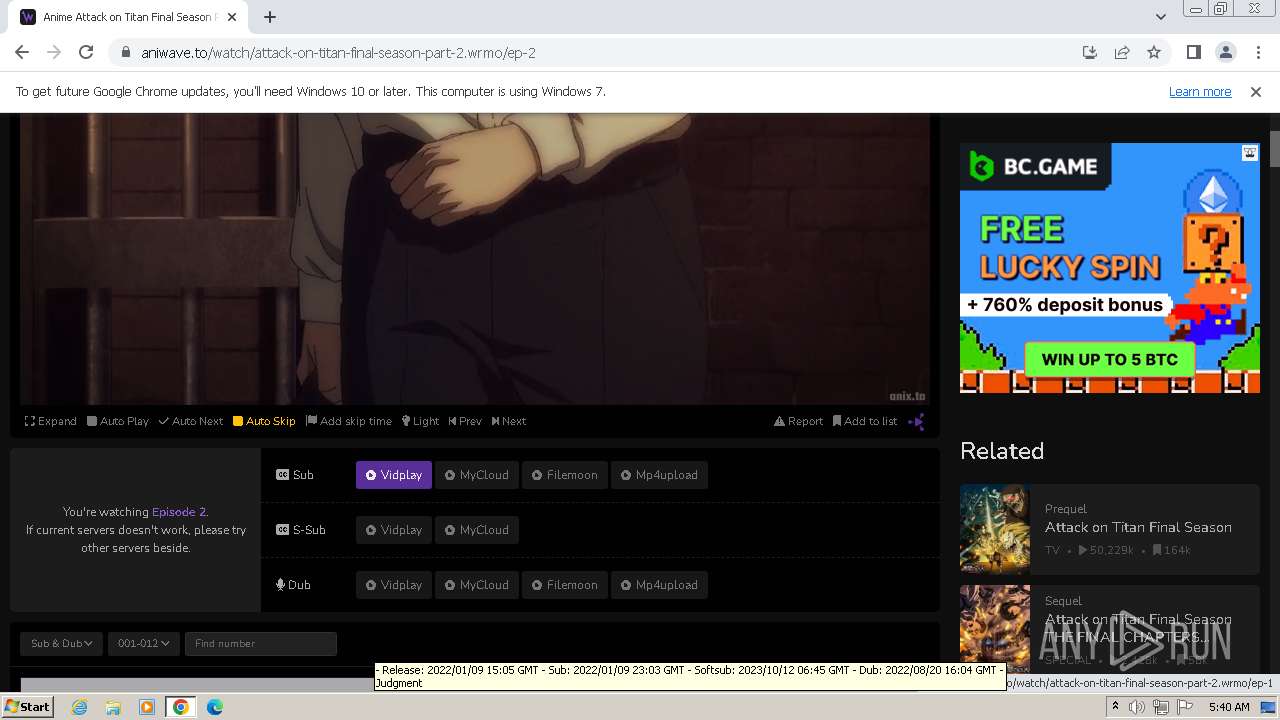Select Dub MyCloud server

pyautogui.click(x=477, y=585)
